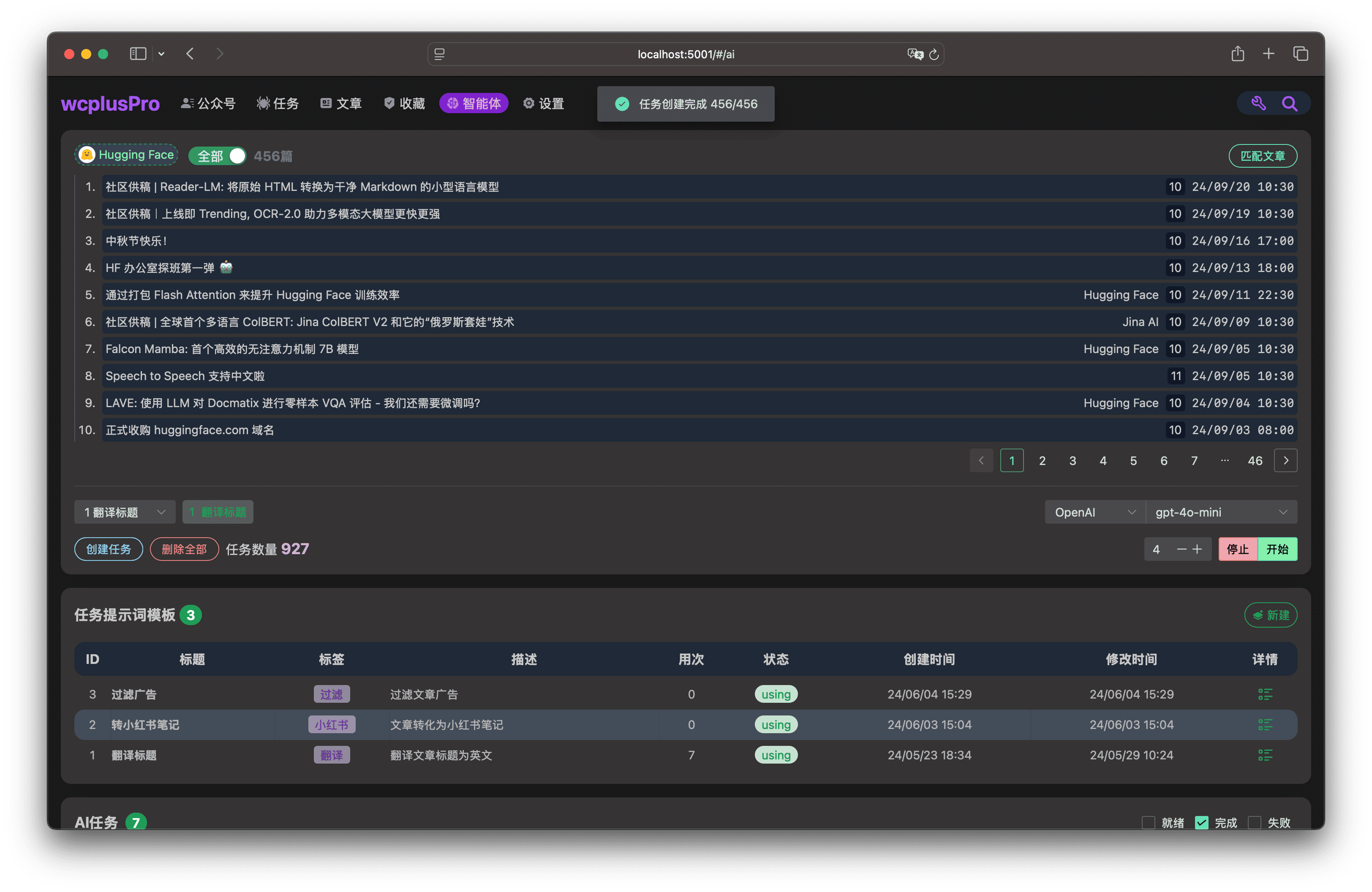The image size is (1372, 892).
Task: Click the 删除全部 button
Action: [x=184, y=549]
